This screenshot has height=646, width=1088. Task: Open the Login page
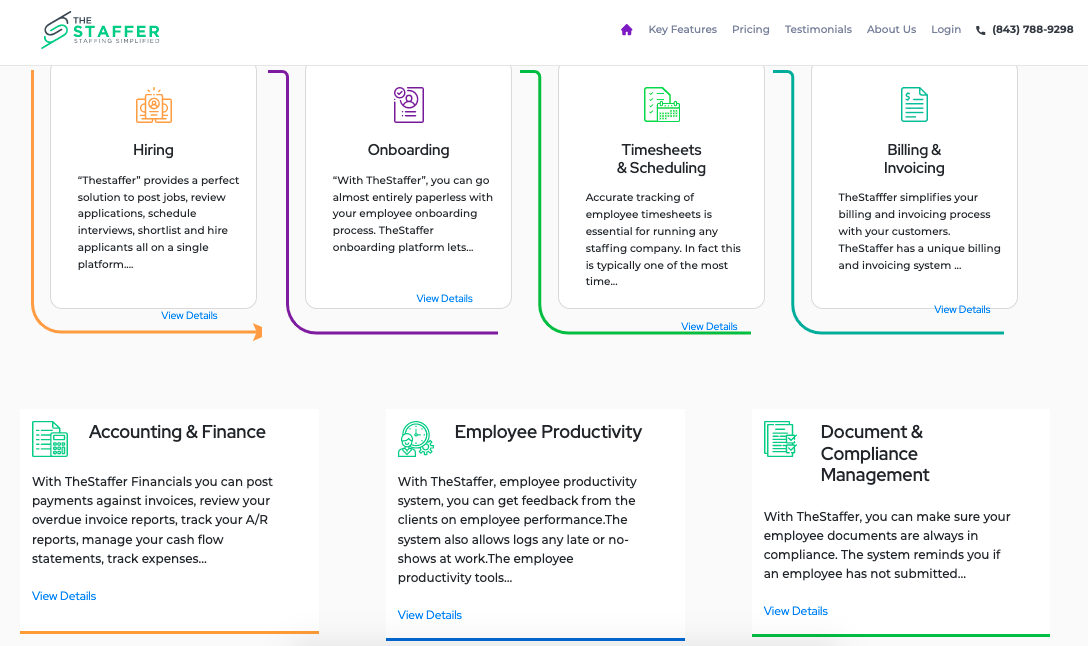946,29
